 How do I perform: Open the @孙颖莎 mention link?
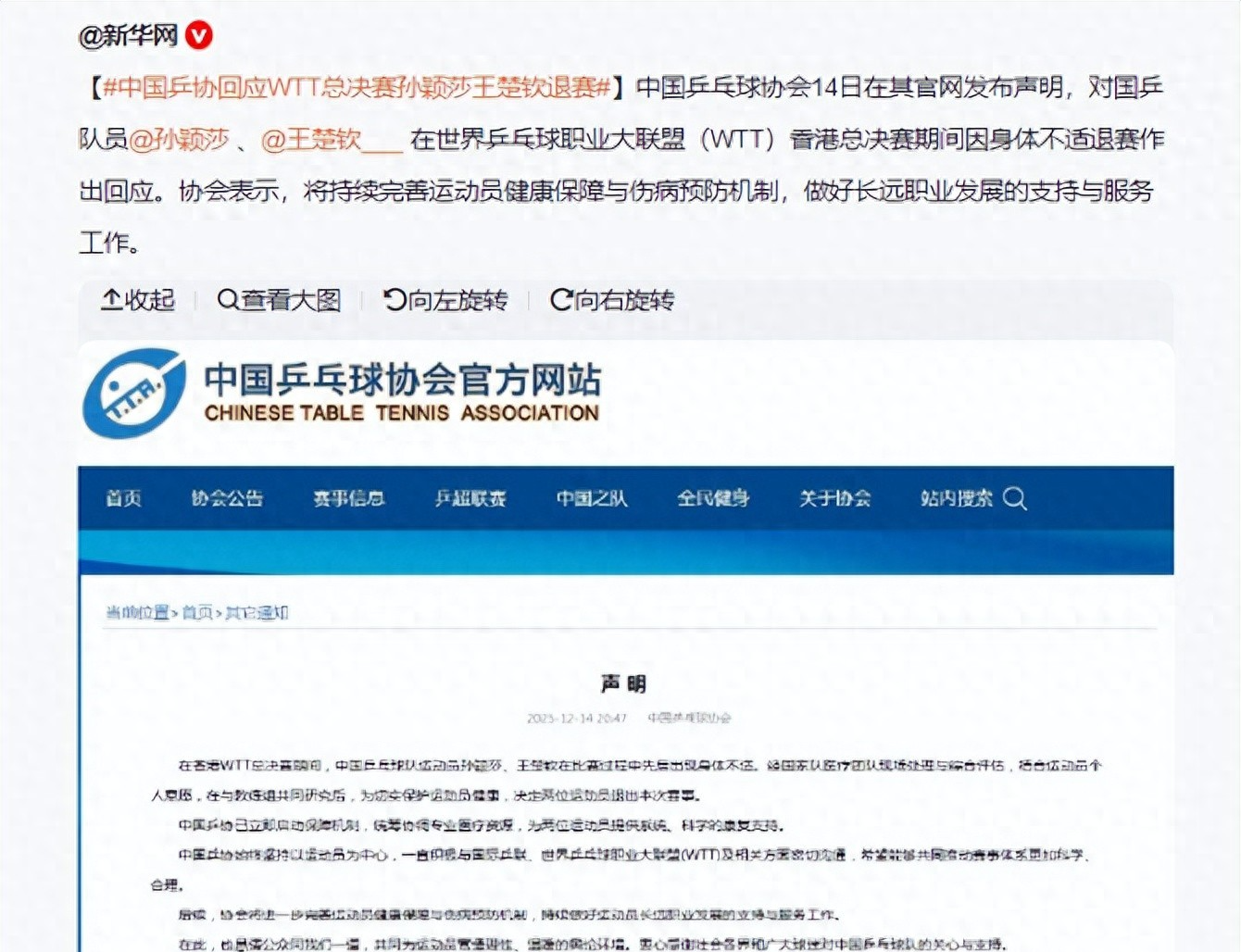179,139
